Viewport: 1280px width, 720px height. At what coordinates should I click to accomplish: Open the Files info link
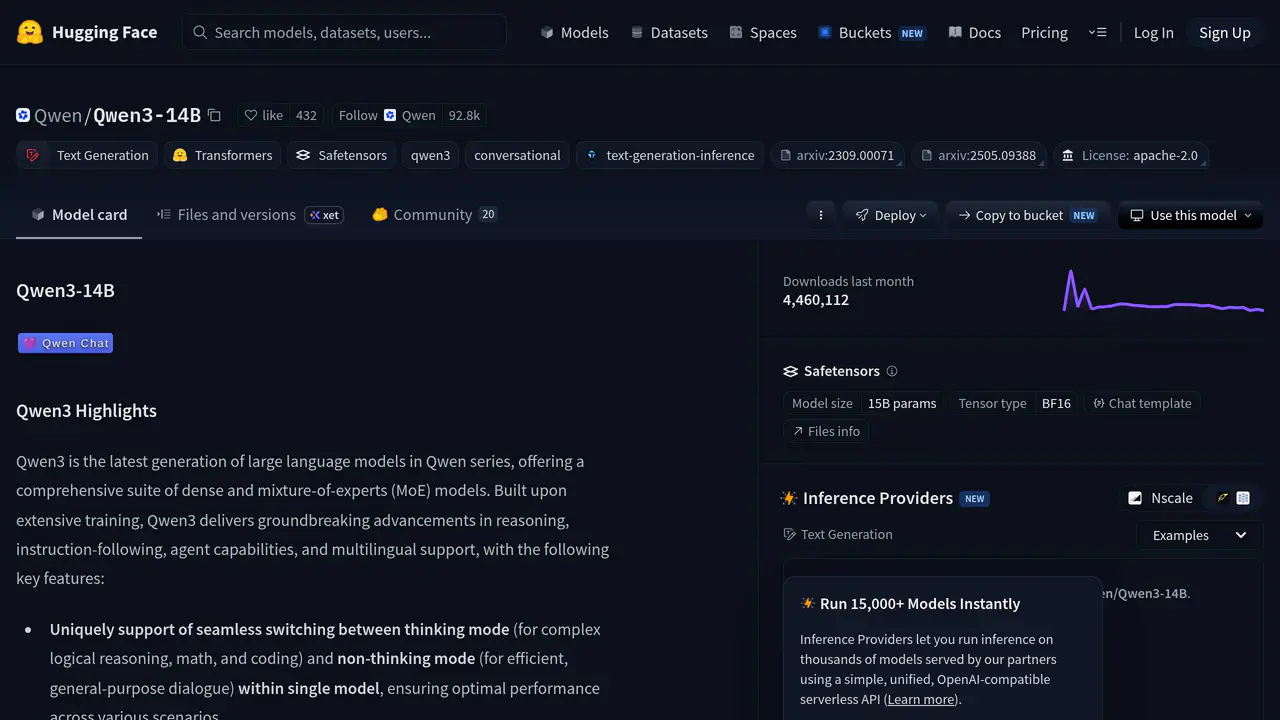click(826, 431)
